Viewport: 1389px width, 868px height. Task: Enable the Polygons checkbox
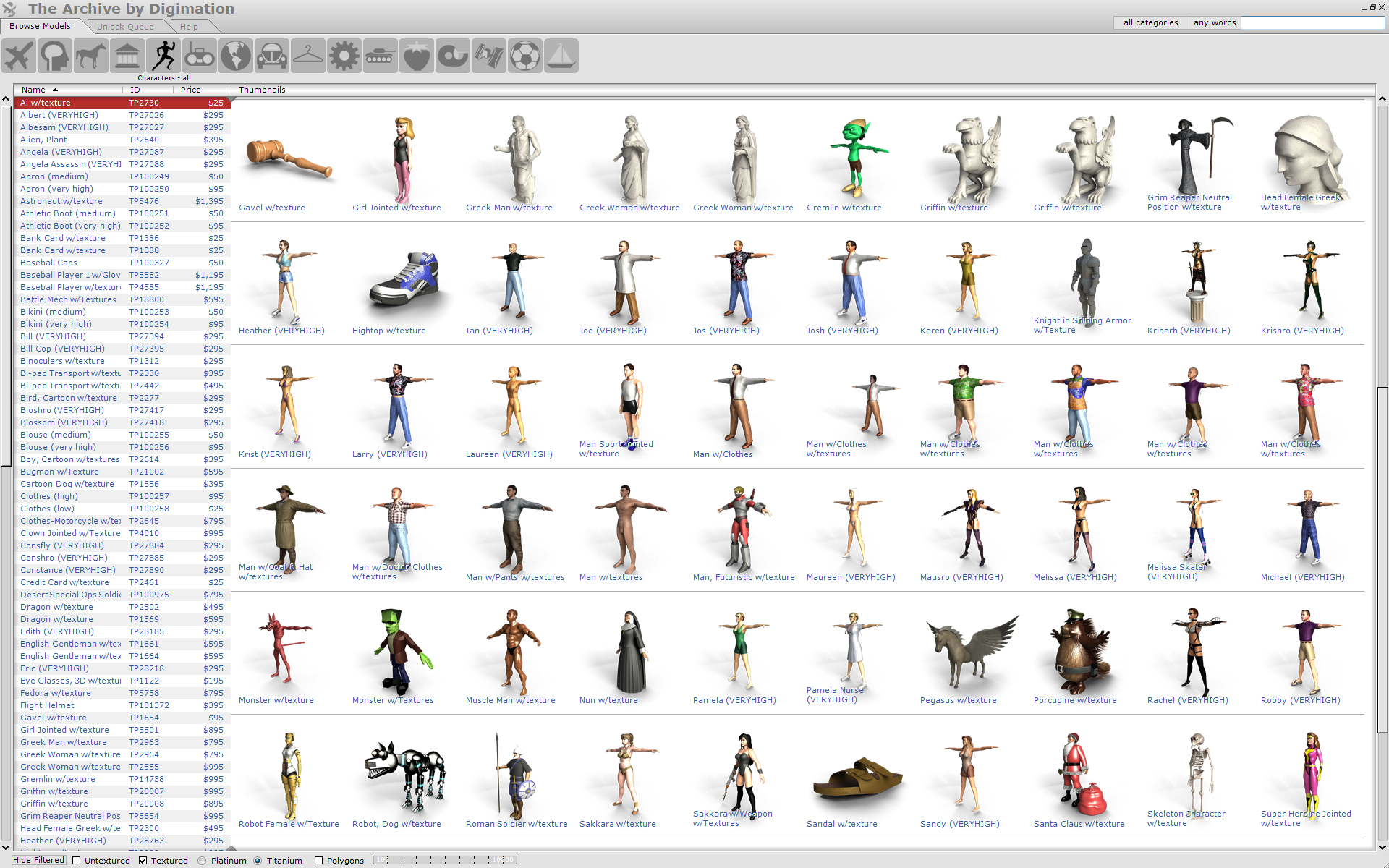tap(318, 861)
